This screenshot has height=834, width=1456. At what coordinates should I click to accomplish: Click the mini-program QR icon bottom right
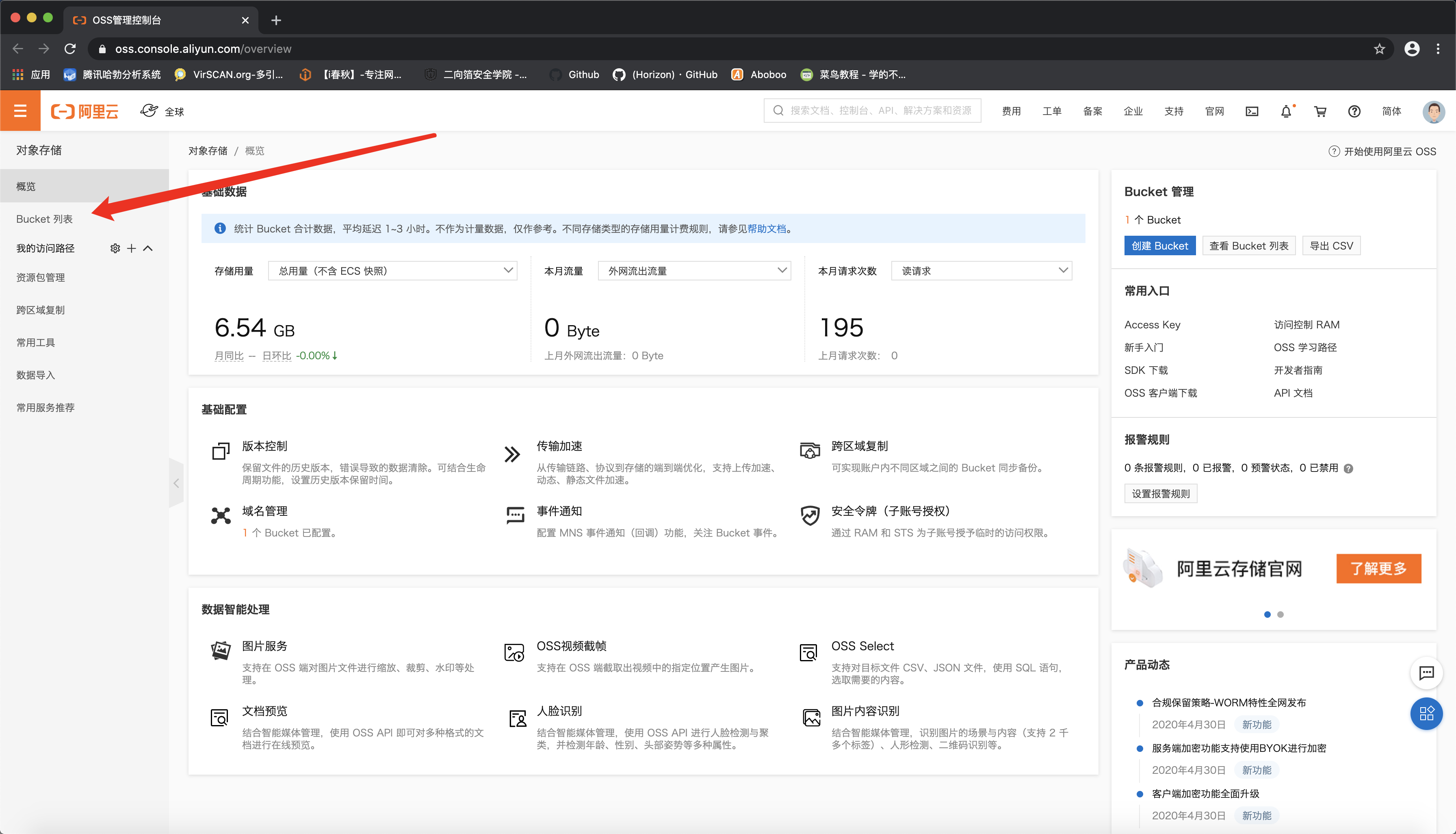[x=1427, y=714]
